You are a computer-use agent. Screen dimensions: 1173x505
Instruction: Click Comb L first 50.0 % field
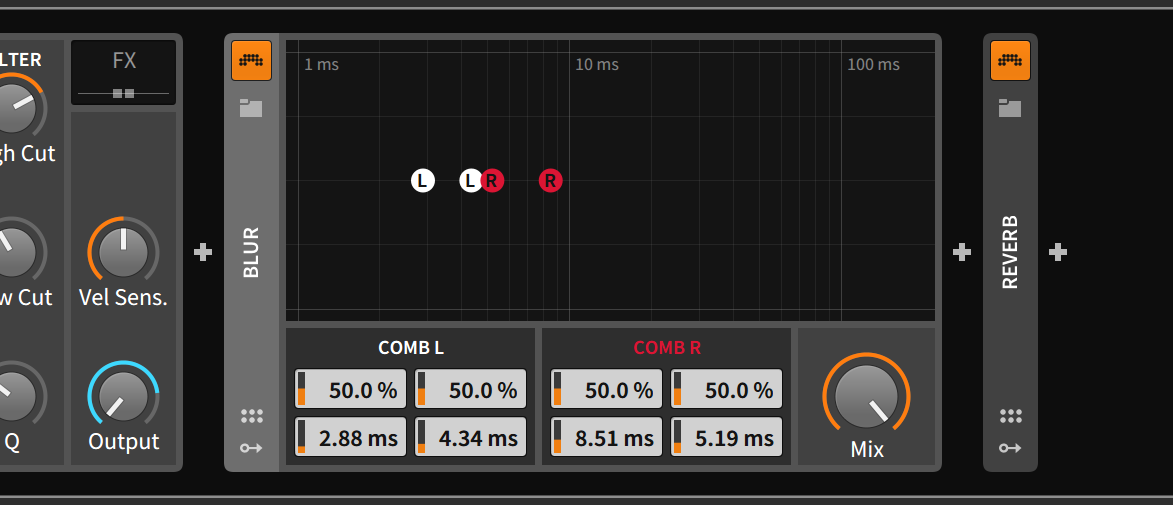(x=351, y=389)
